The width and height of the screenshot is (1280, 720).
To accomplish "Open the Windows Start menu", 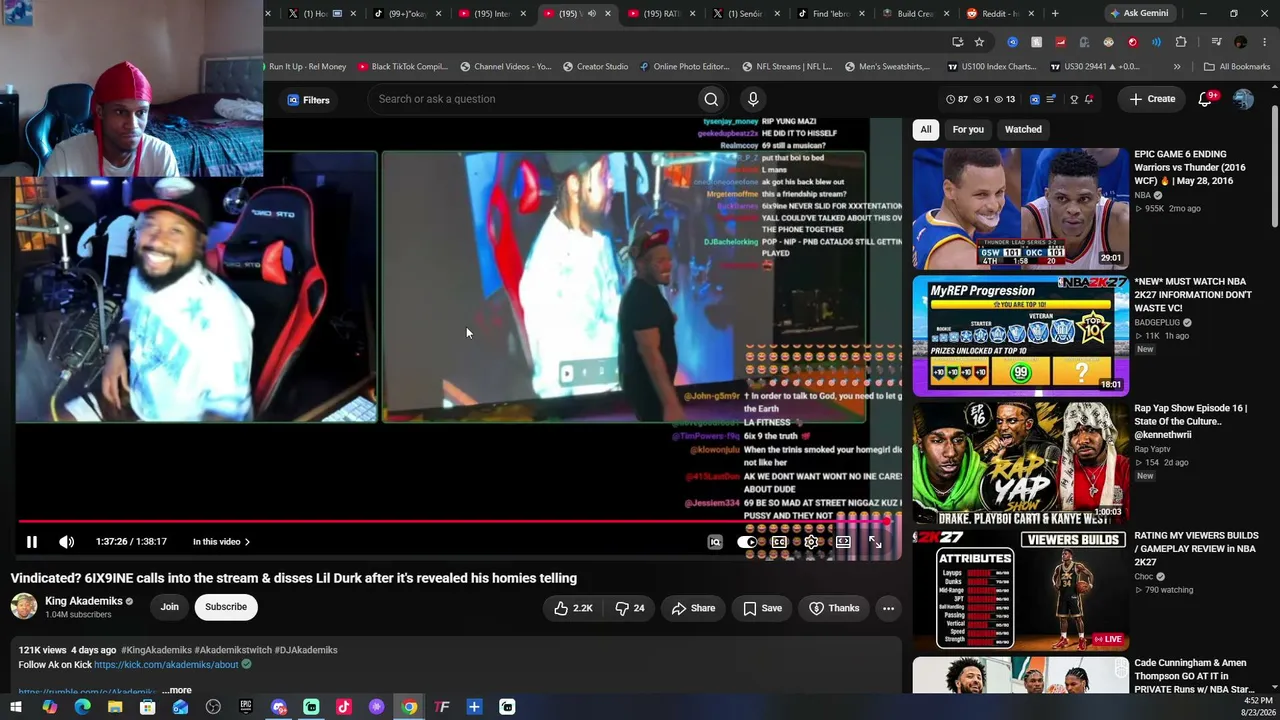I will point(17,707).
